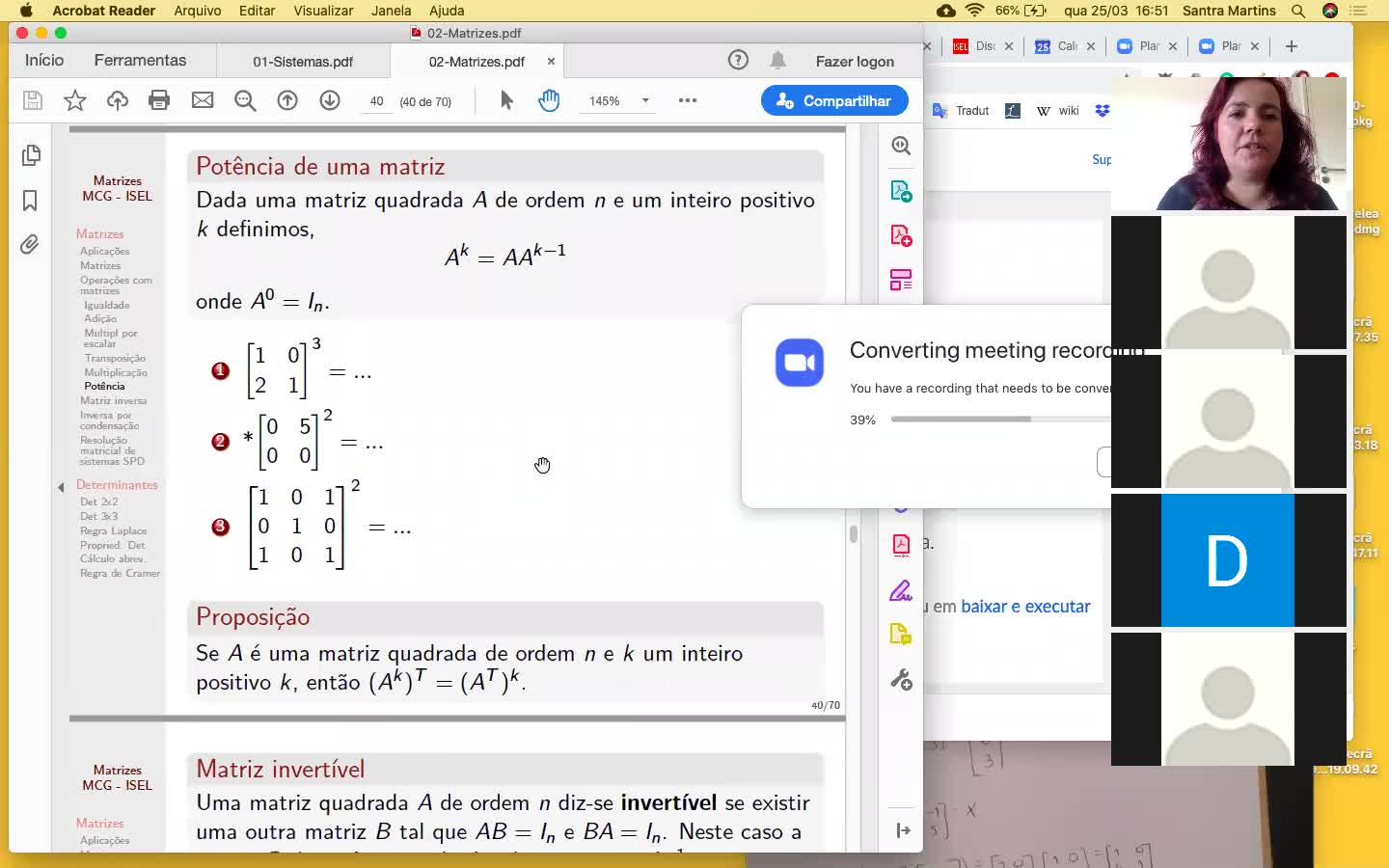This screenshot has height=868, width=1389.
Task: Jump to Potência in slide outline
Action: [104, 386]
